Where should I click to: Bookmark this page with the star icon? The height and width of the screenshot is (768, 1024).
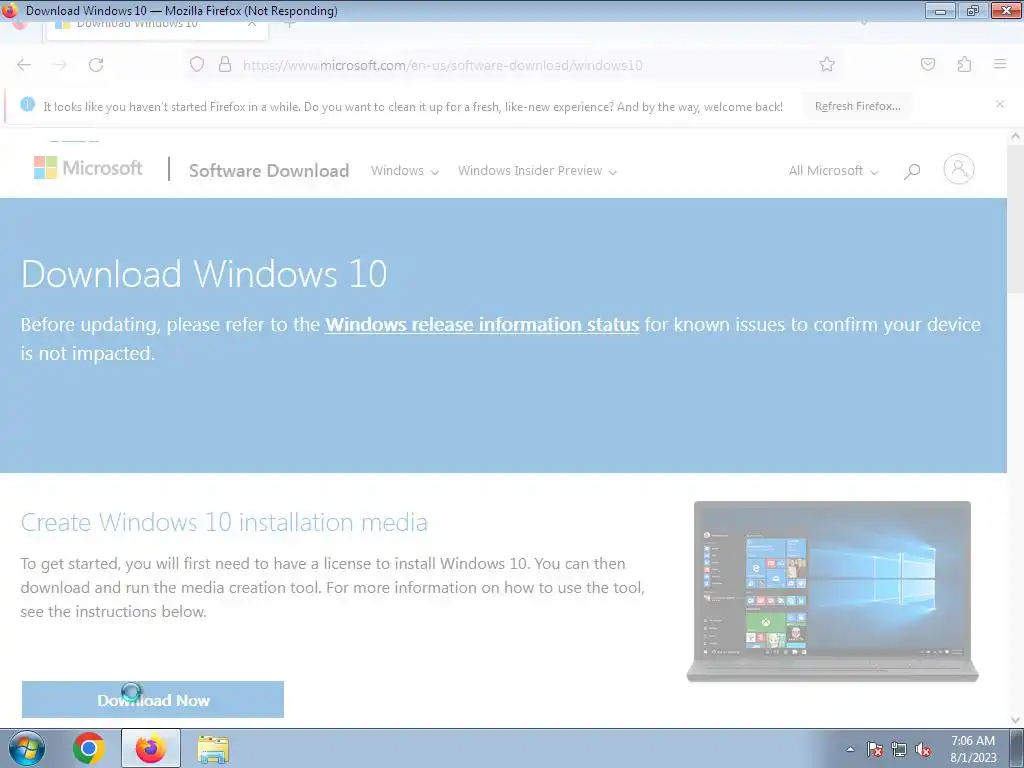(x=827, y=65)
